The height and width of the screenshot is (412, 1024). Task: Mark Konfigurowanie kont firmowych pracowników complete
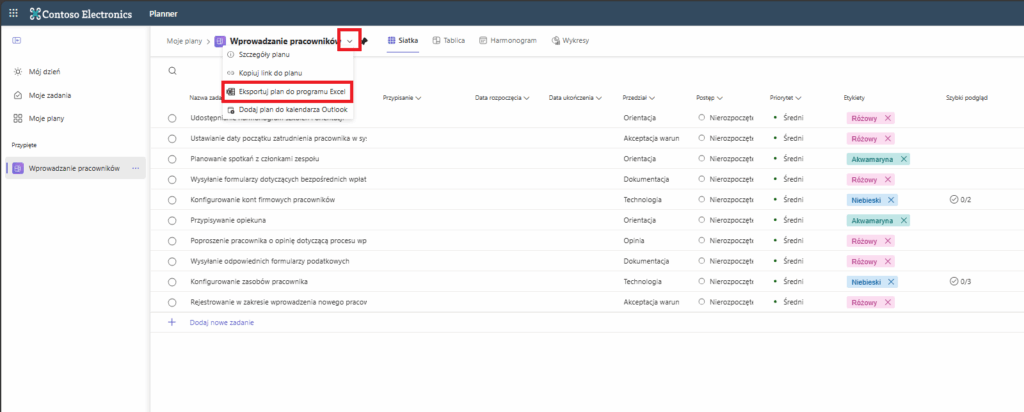[173, 200]
